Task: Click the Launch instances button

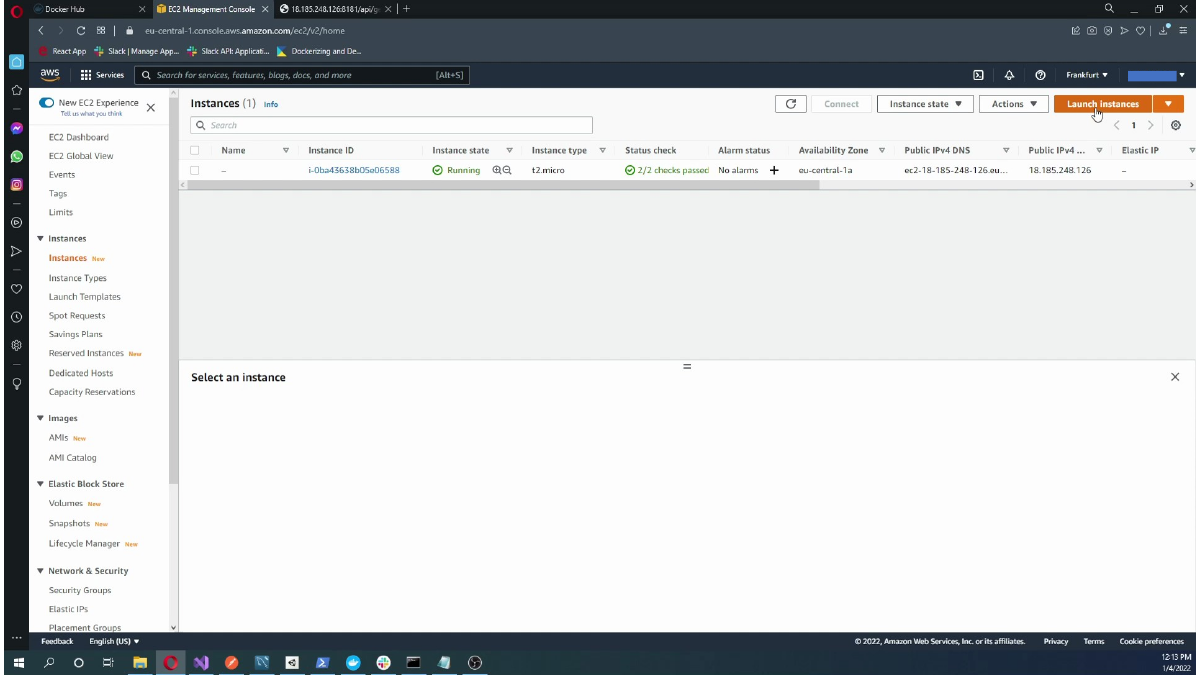Action: [1103, 104]
